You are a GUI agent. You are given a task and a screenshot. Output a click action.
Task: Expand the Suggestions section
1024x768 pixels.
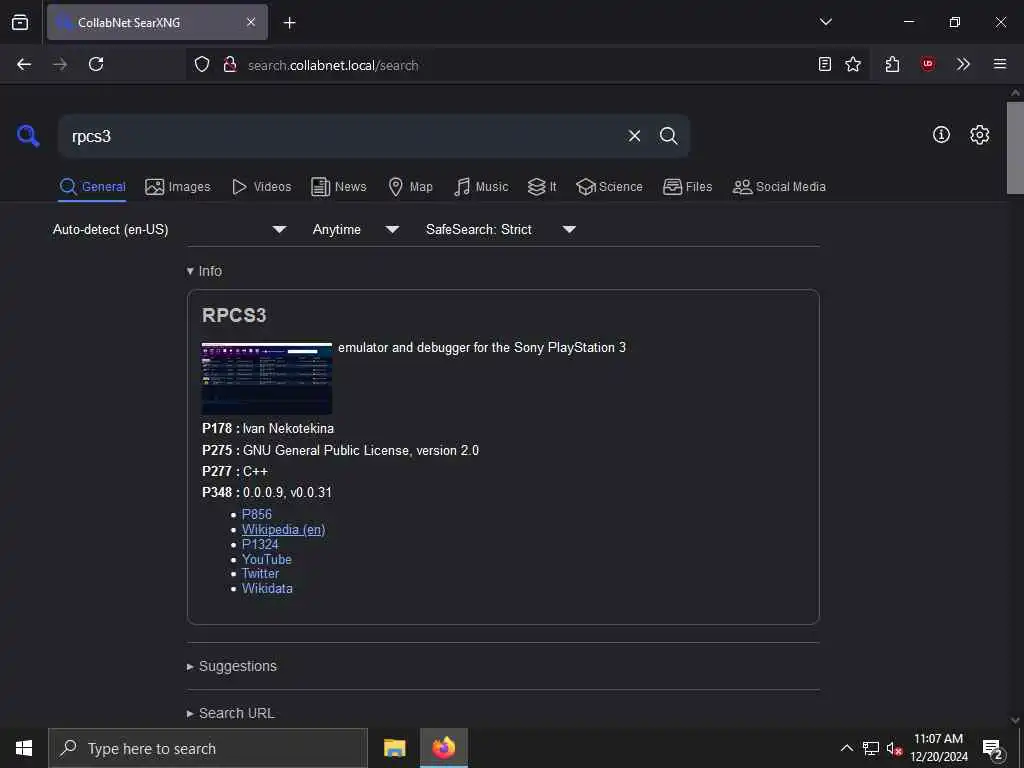point(232,666)
